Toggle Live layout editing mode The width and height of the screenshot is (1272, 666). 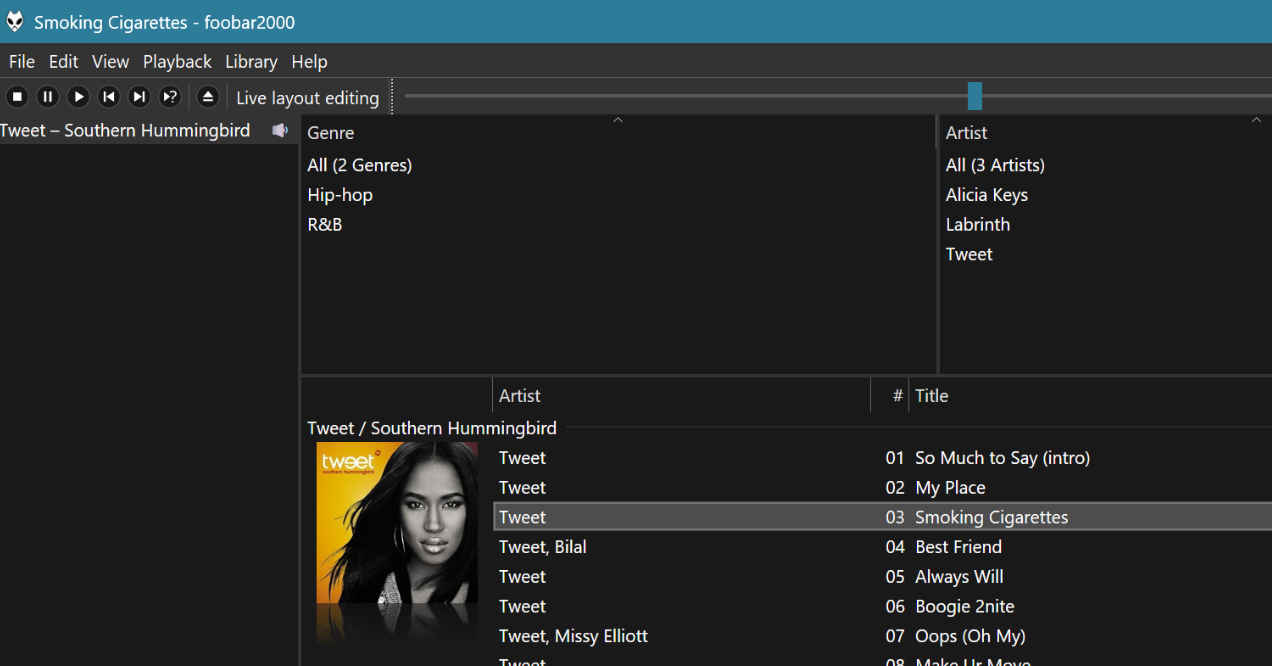[307, 97]
